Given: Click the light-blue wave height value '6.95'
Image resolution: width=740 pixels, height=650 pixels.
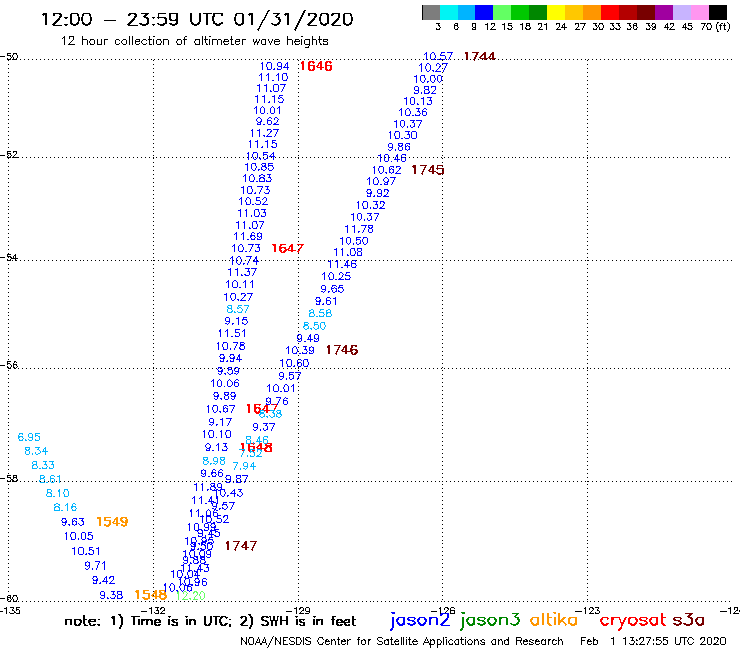Looking at the screenshot, I should coord(29,437).
